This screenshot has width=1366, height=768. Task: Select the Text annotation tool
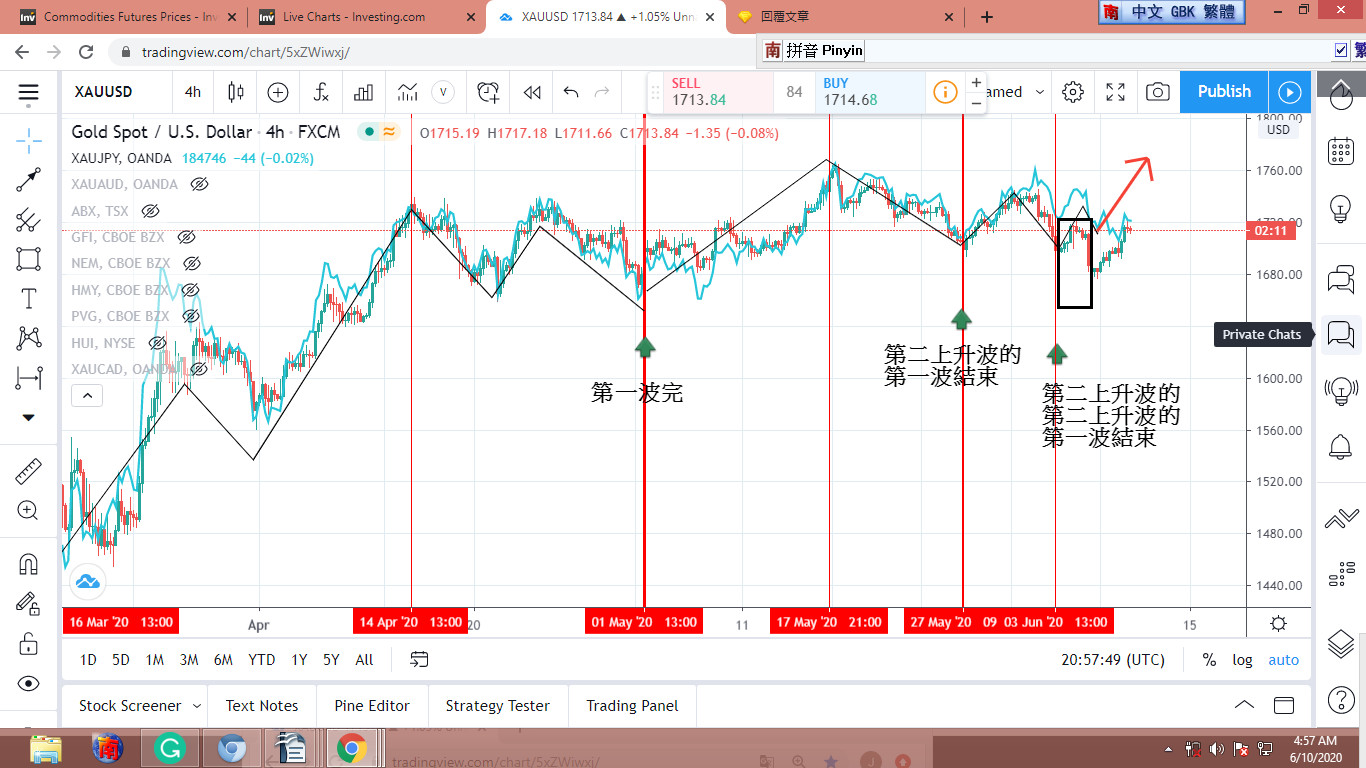point(29,298)
